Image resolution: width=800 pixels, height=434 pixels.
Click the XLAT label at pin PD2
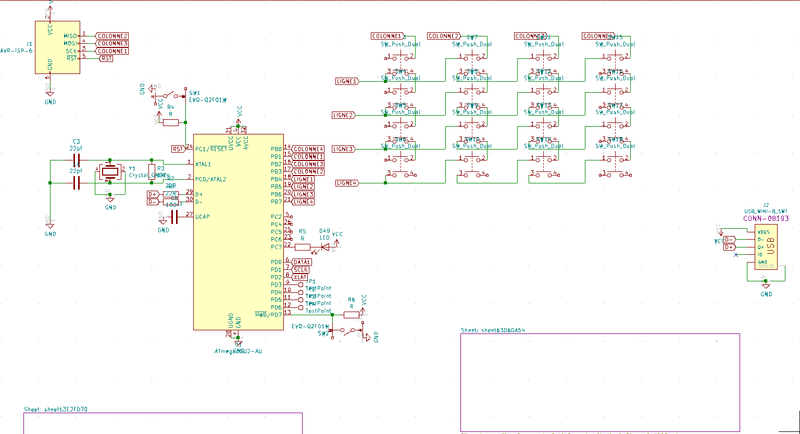300,277
